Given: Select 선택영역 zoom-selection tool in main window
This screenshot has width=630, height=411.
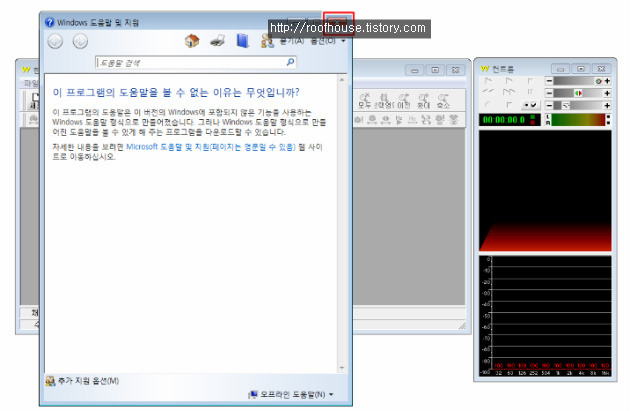Looking at the screenshot, I should click(384, 101).
